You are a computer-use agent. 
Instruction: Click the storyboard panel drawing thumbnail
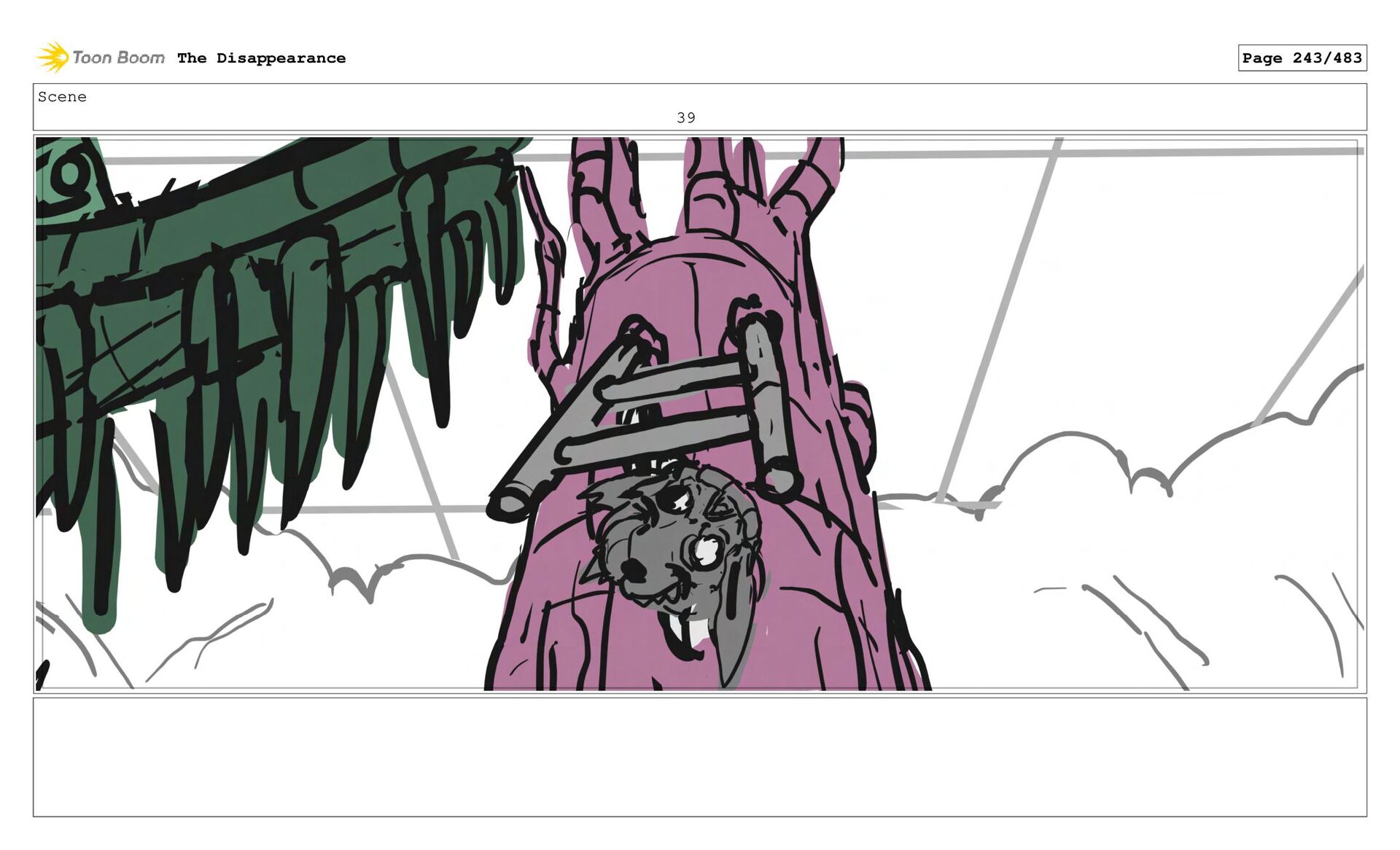coord(700,413)
